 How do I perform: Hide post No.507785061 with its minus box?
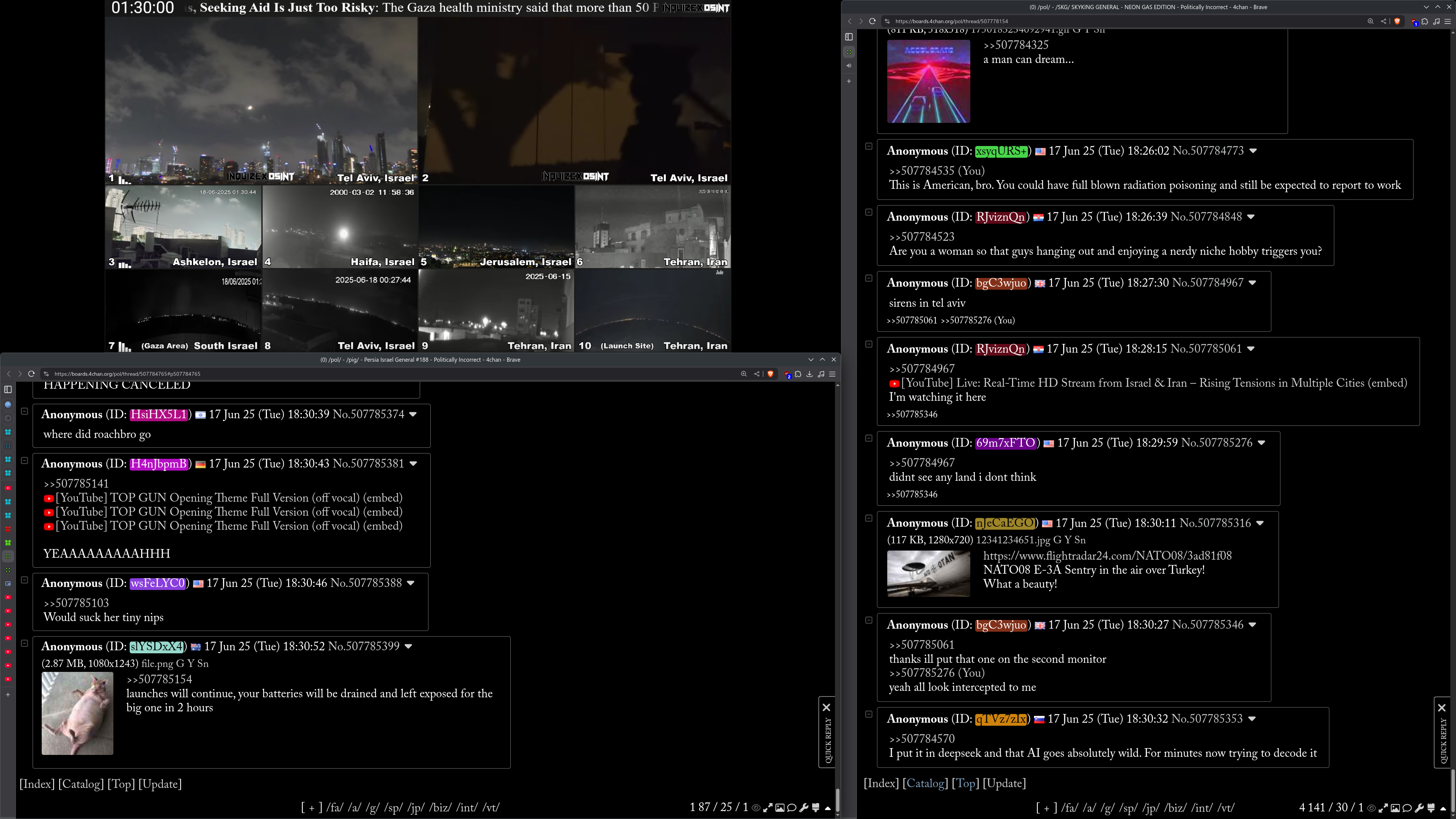(869, 344)
